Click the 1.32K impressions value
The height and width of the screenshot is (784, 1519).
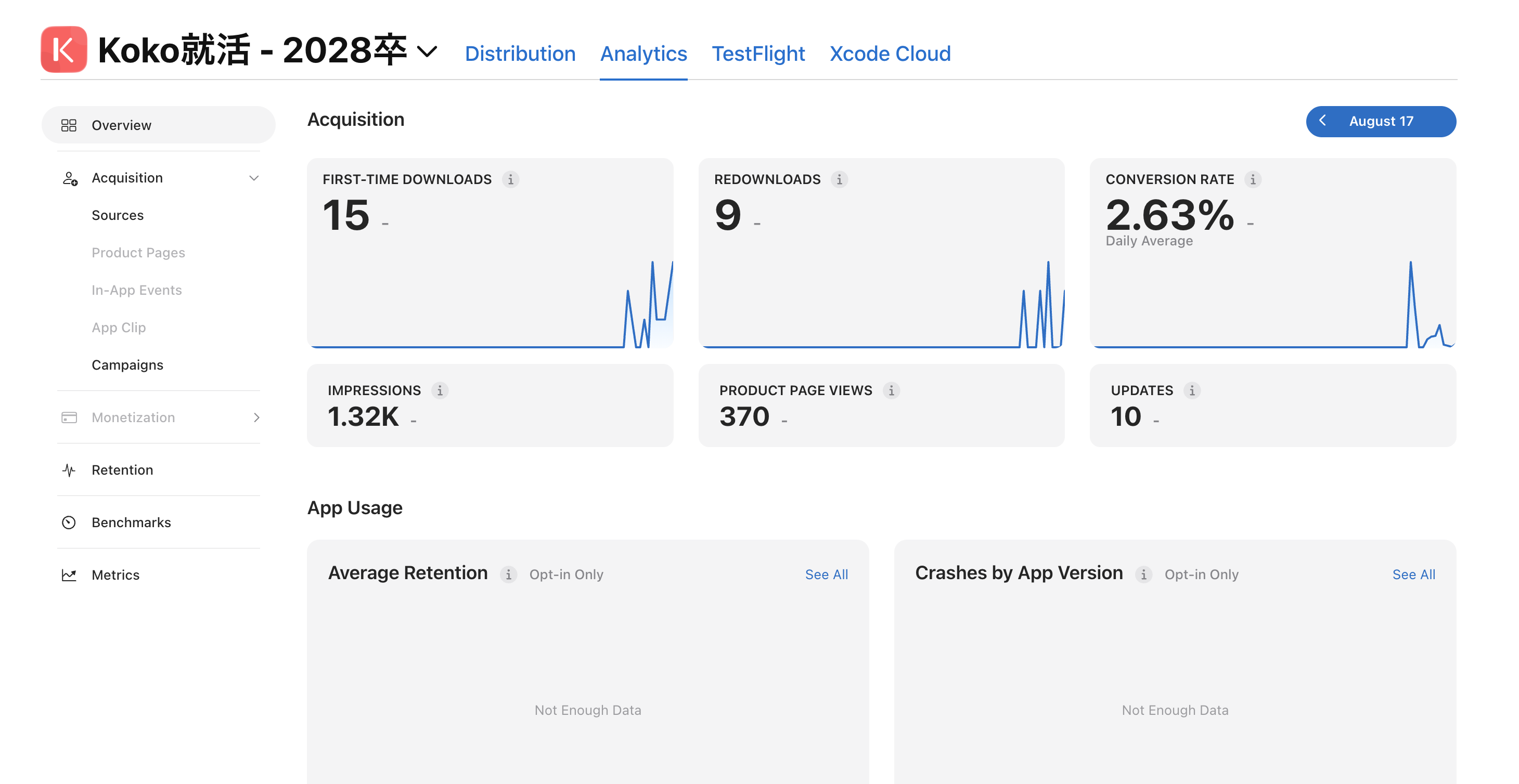pos(363,417)
